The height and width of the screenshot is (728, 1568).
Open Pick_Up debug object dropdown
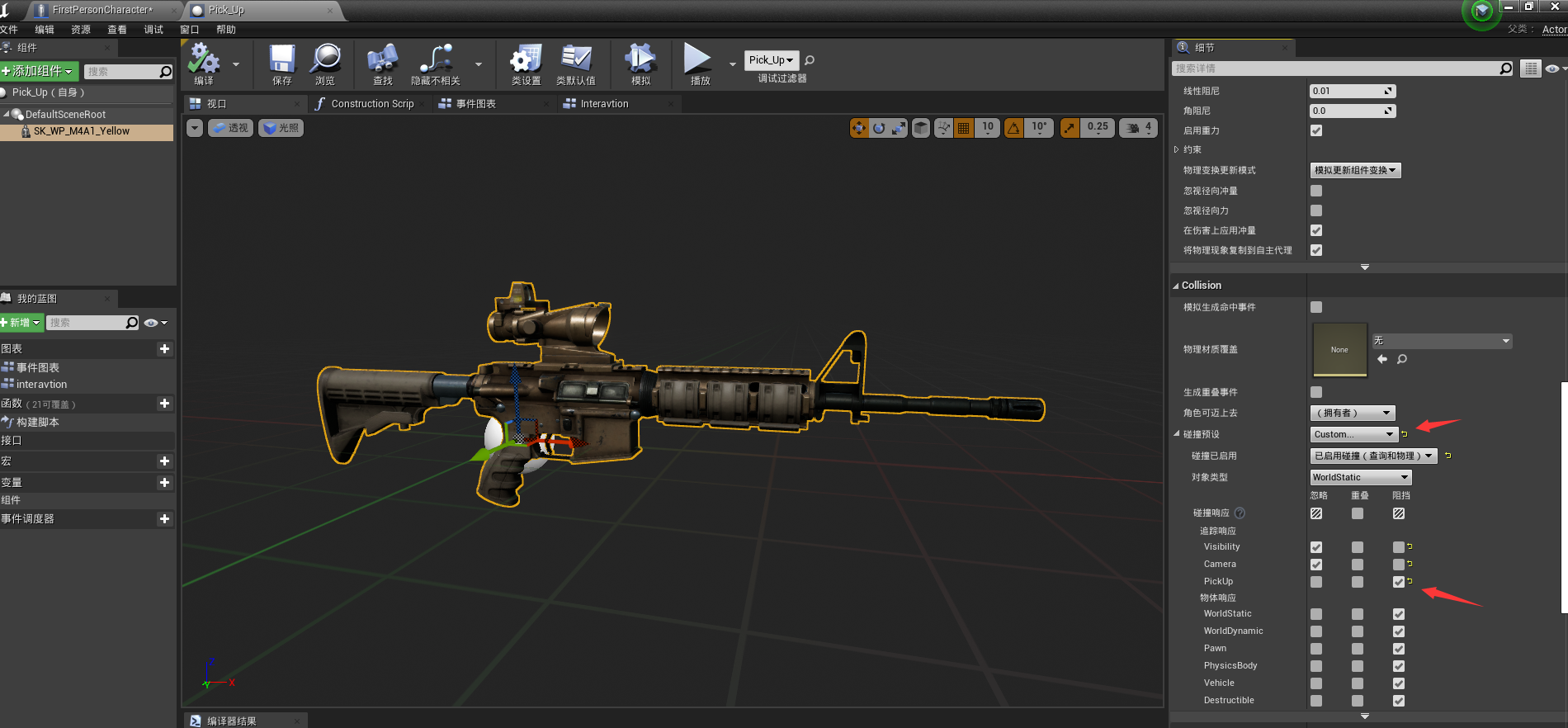772,60
